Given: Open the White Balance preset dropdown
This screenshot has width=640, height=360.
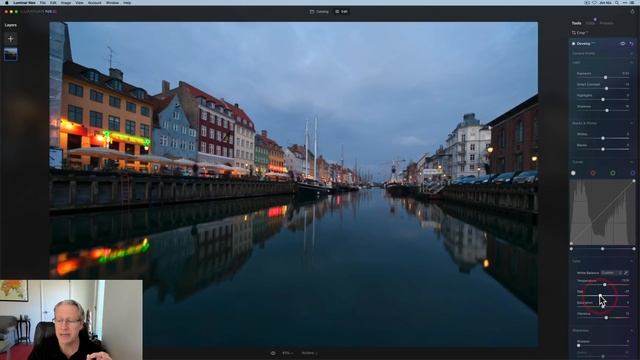Looking at the screenshot, I should click(x=611, y=273).
